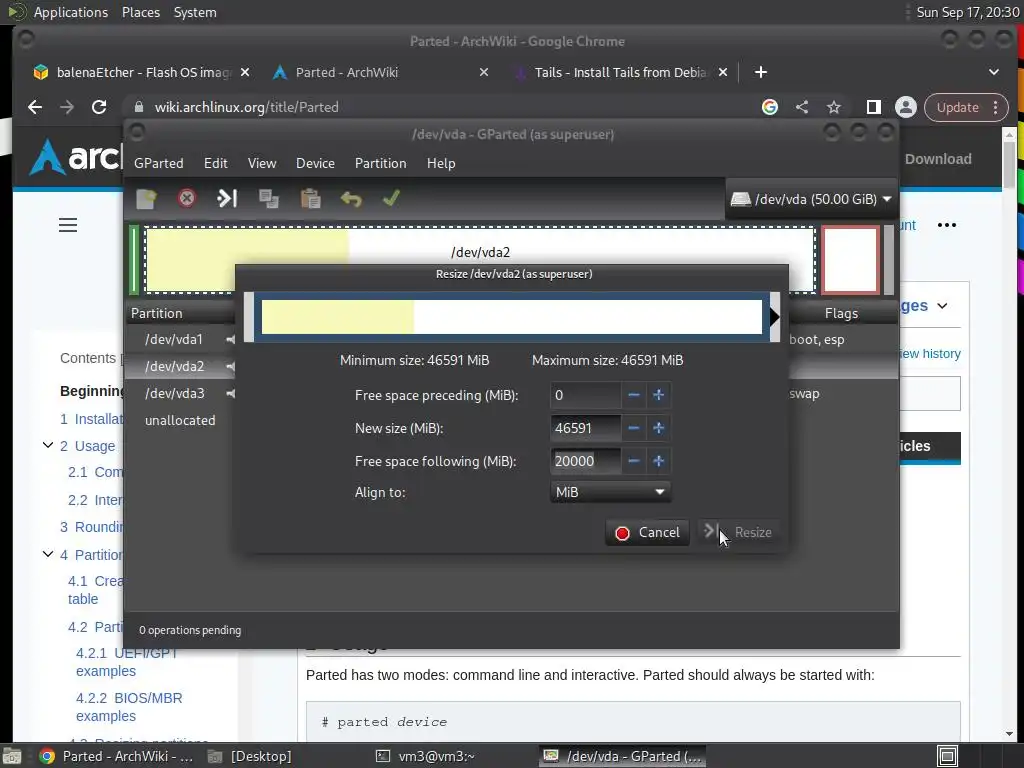Click the Partition column header
This screenshot has width=1024, height=768.
[x=180, y=313]
